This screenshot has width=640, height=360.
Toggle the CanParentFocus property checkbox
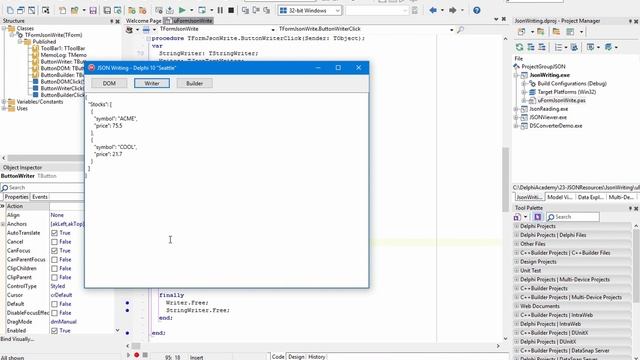(54, 260)
